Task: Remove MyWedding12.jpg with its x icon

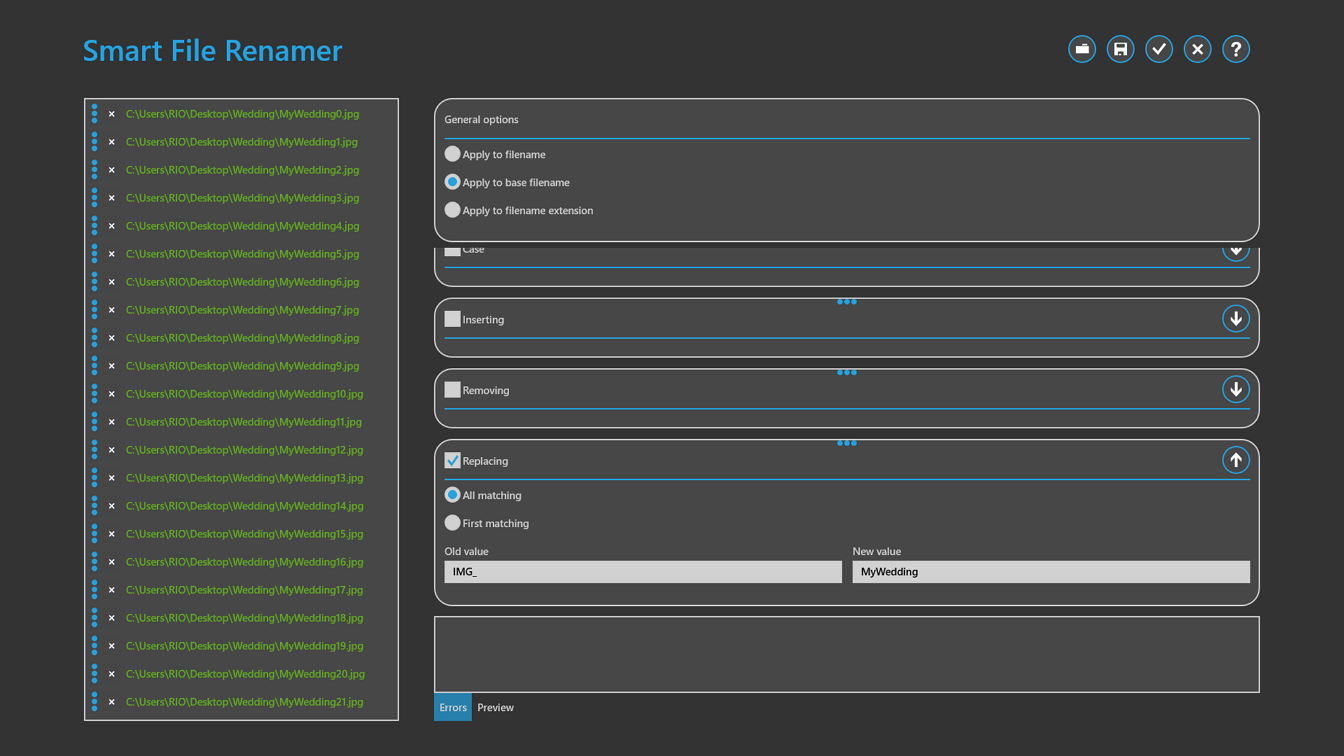Action: pyautogui.click(x=112, y=450)
